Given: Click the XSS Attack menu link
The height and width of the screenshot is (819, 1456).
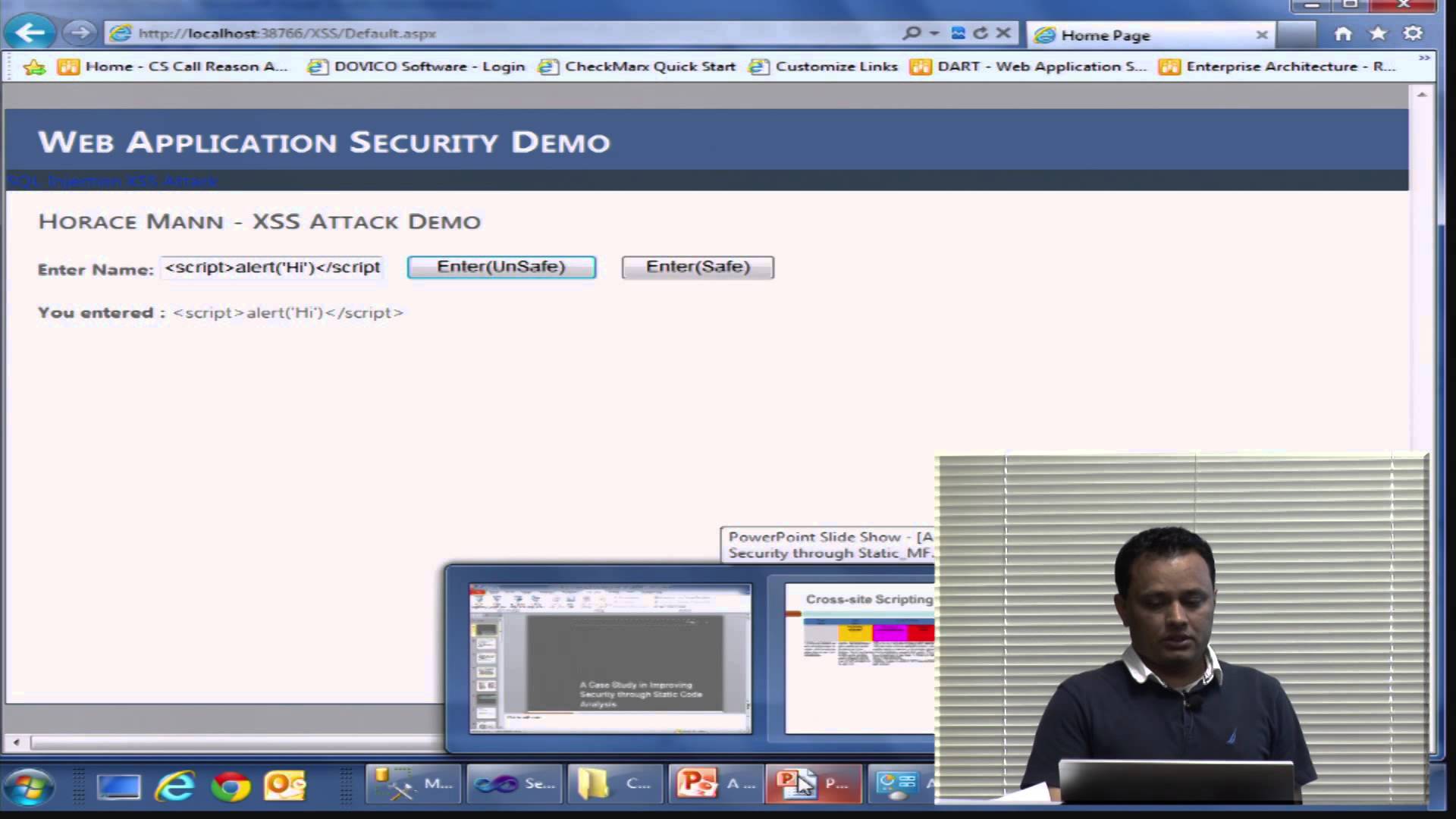Looking at the screenshot, I should (x=172, y=181).
